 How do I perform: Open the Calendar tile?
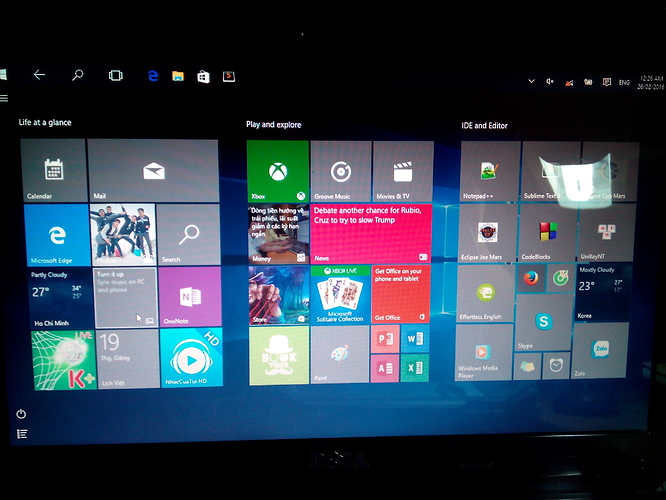pyautogui.click(x=54, y=171)
